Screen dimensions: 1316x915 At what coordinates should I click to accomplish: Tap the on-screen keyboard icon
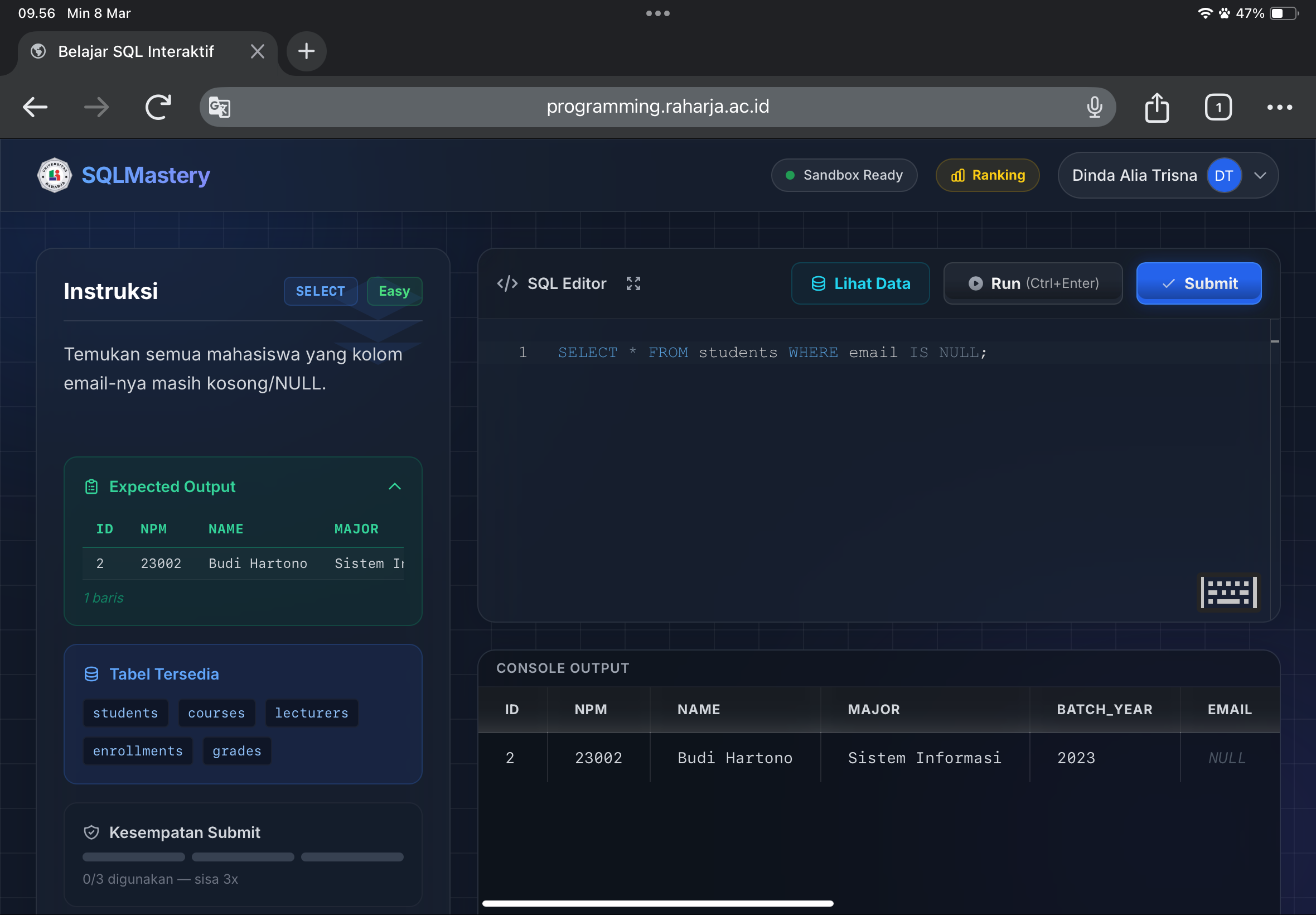click(1228, 592)
